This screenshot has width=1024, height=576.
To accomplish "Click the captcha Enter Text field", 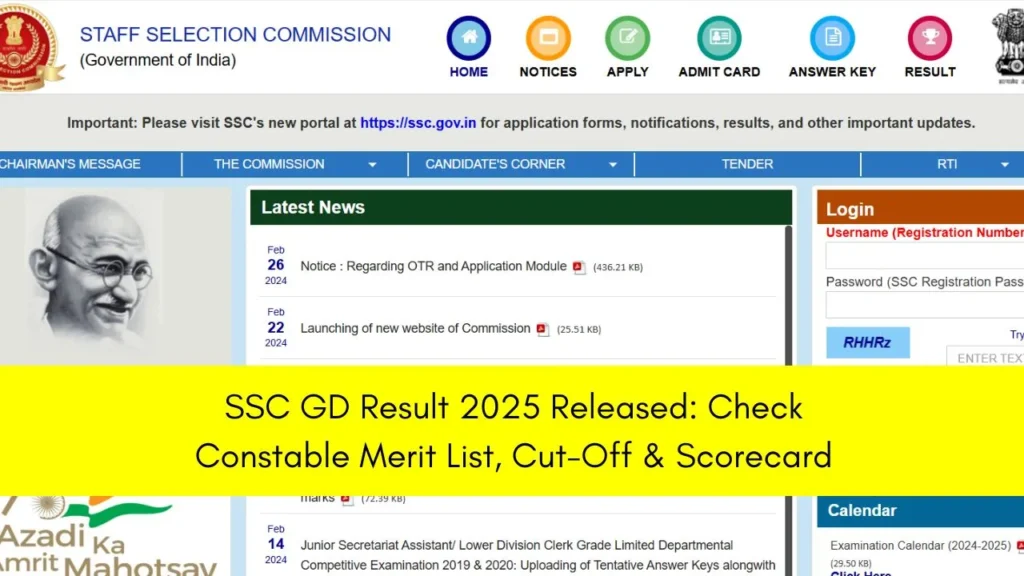I will pyautogui.click(x=985, y=357).
